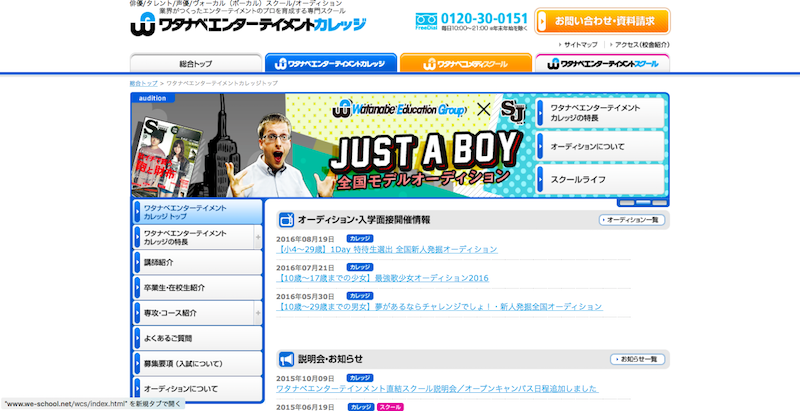Image resolution: width=800 pixels, height=411 pixels.
Task: Expand 専攻・コース紹介 in the sidebar
Action: tap(259, 313)
